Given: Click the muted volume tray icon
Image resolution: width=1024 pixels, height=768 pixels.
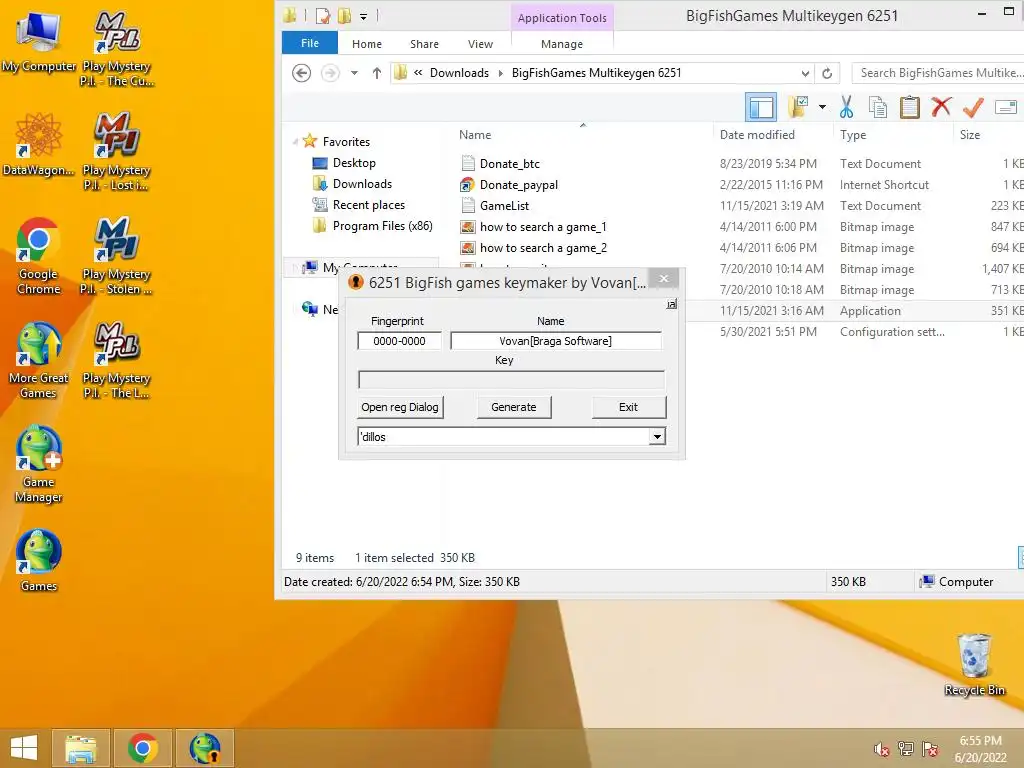Looking at the screenshot, I should (881, 749).
